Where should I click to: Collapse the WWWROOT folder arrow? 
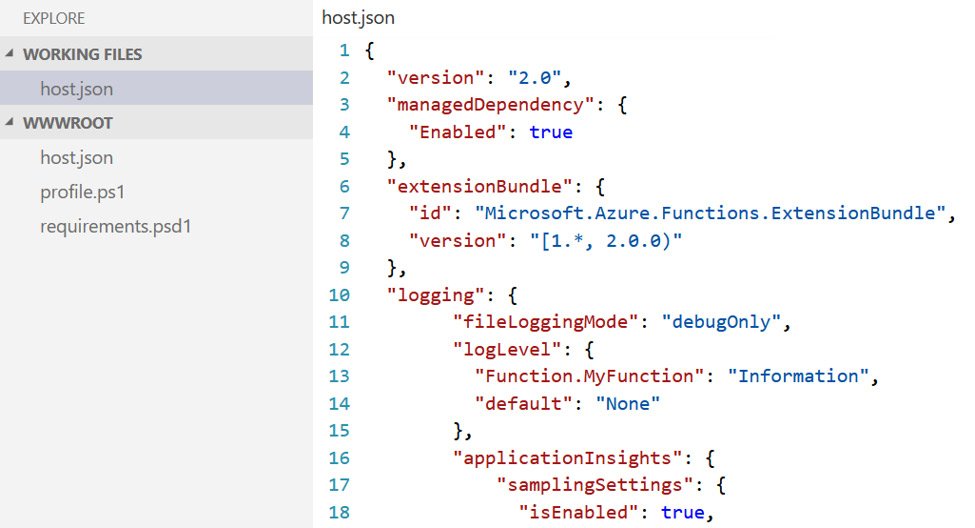pos(11,123)
